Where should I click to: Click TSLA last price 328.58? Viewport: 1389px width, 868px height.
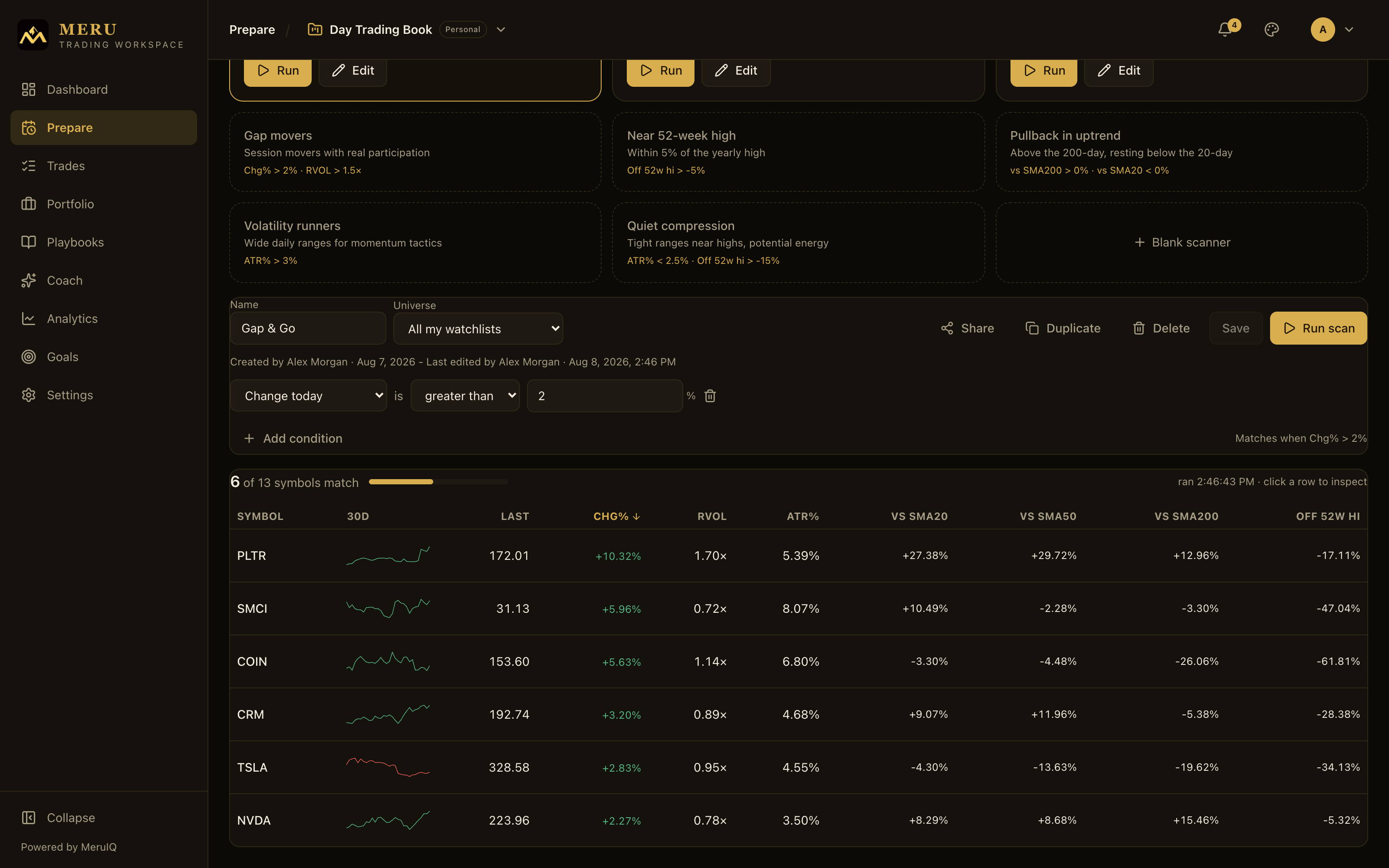(x=509, y=768)
